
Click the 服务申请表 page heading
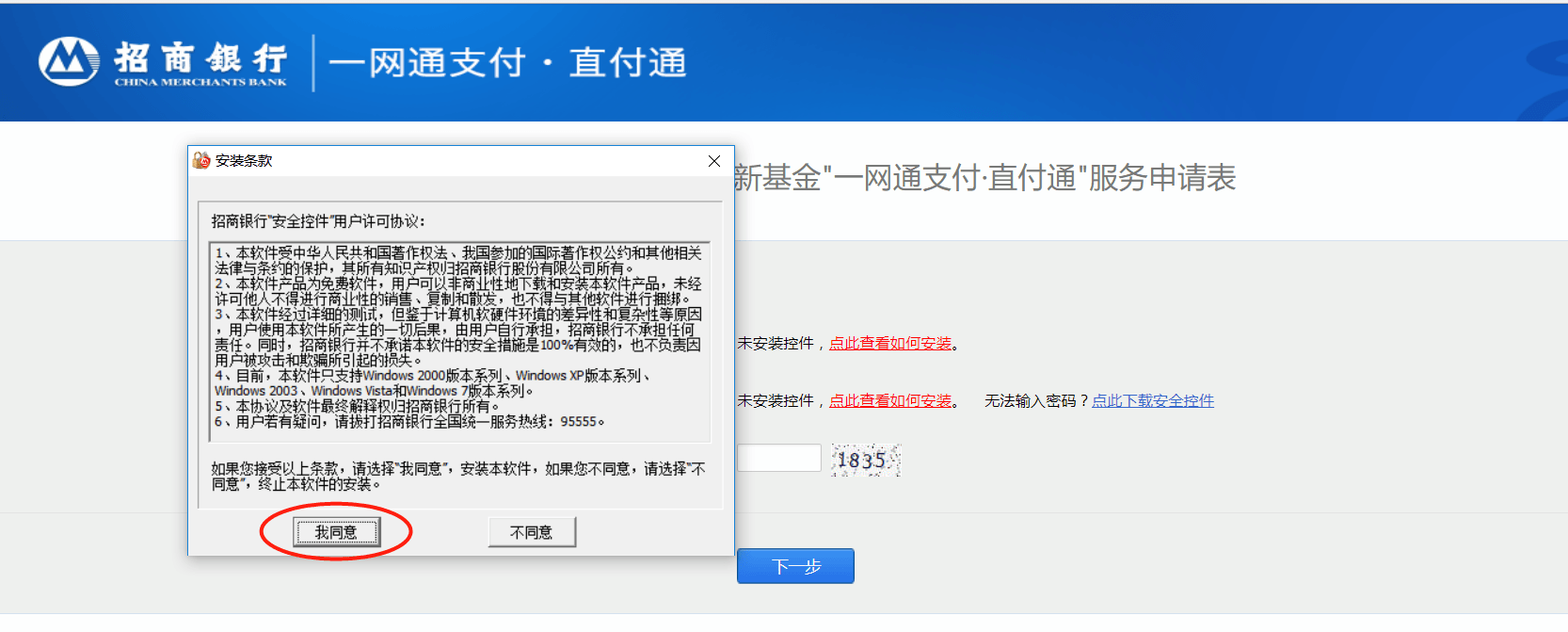tap(985, 178)
